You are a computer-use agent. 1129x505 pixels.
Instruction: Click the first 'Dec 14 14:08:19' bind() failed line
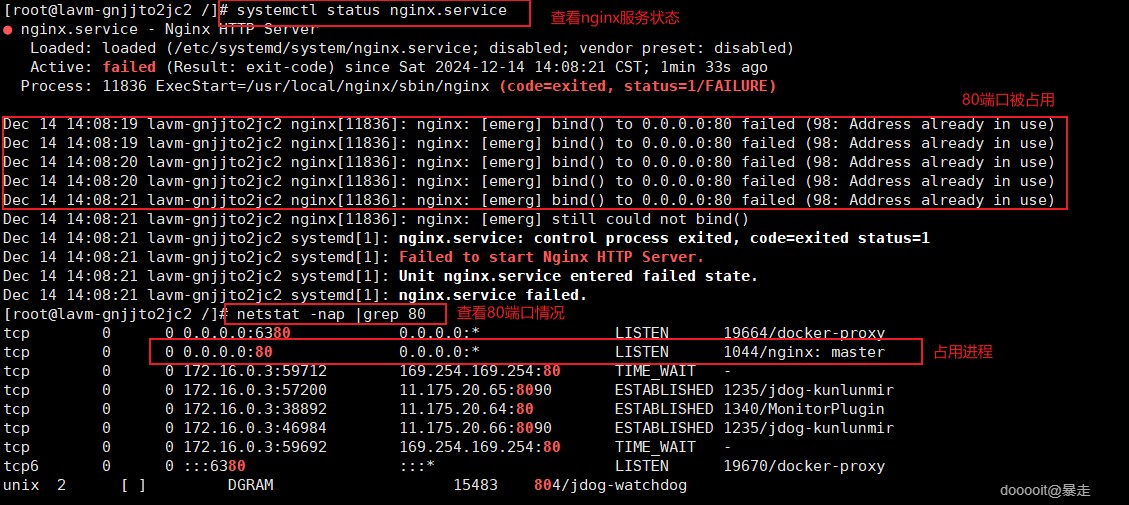pyautogui.click(x=528, y=124)
